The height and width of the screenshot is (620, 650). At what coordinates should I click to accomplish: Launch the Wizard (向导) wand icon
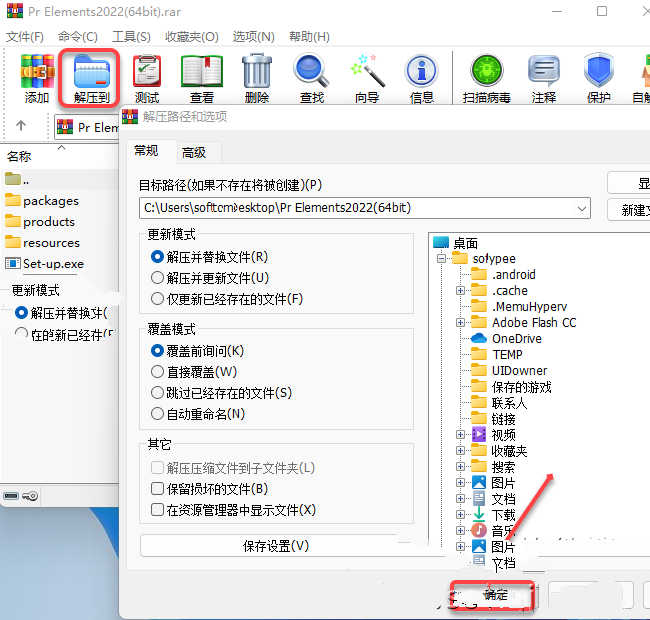tap(367, 78)
